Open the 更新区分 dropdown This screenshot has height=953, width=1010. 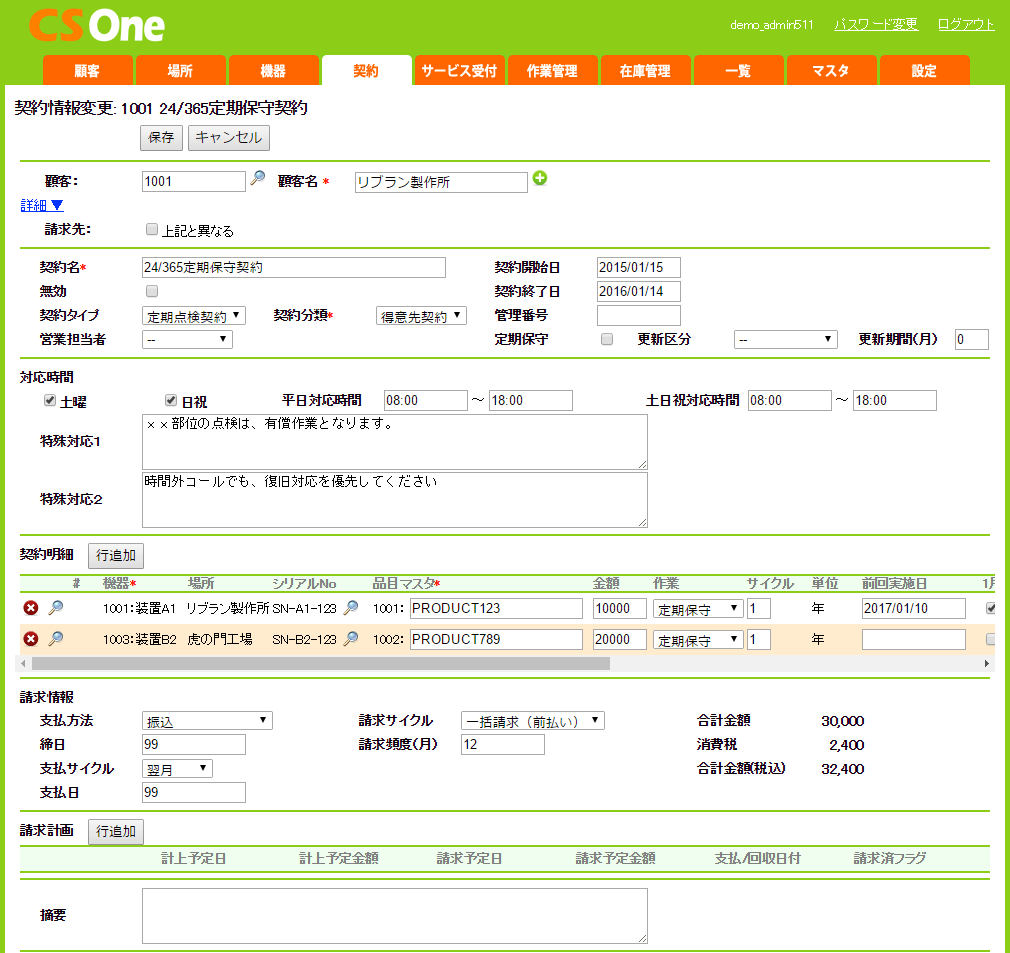tap(785, 339)
